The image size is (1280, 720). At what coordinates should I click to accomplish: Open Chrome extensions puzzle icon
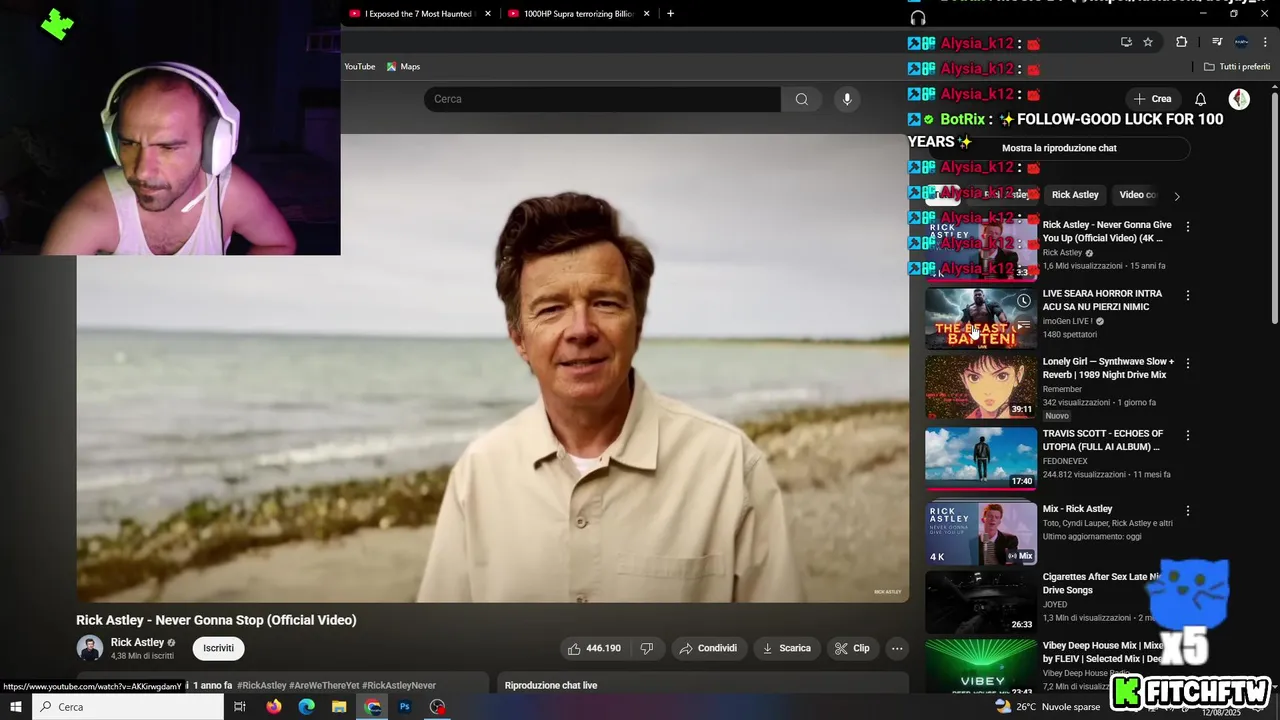click(x=1182, y=42)
